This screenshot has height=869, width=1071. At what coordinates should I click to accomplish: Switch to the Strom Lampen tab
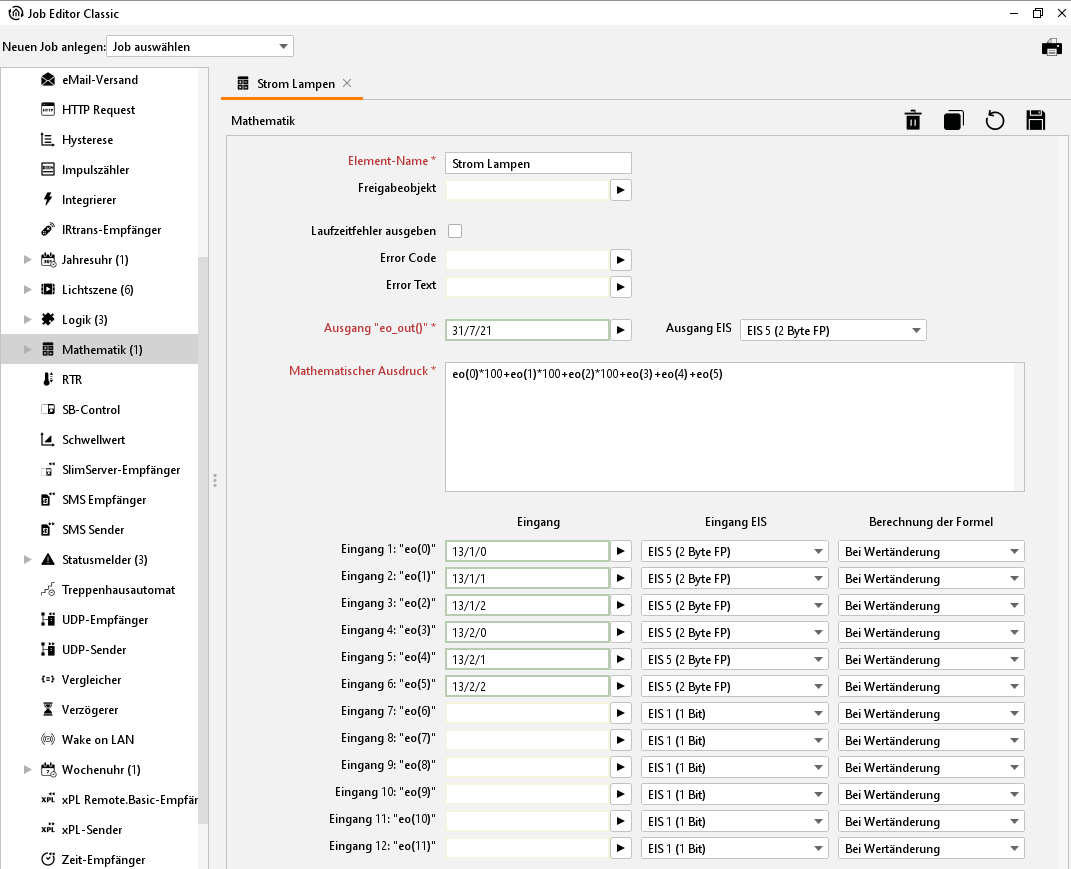(295, 84)
